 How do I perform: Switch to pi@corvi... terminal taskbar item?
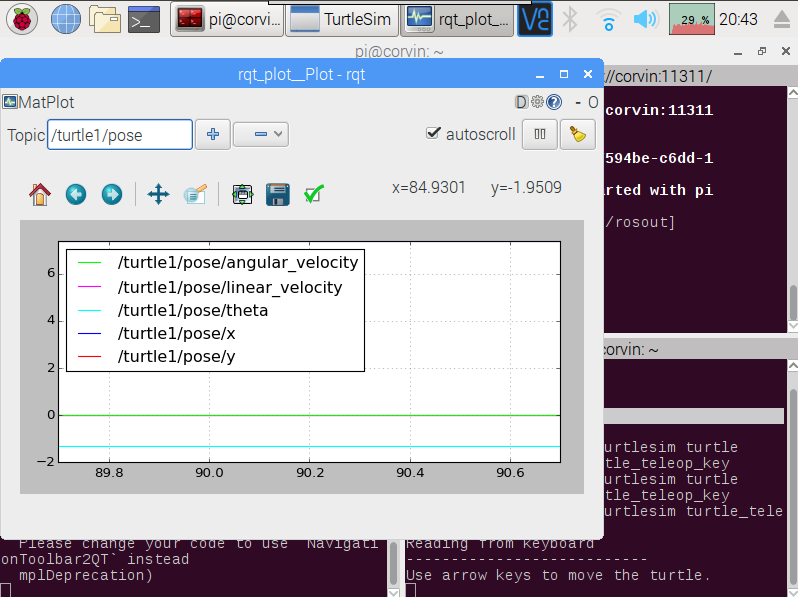[227, 19]
